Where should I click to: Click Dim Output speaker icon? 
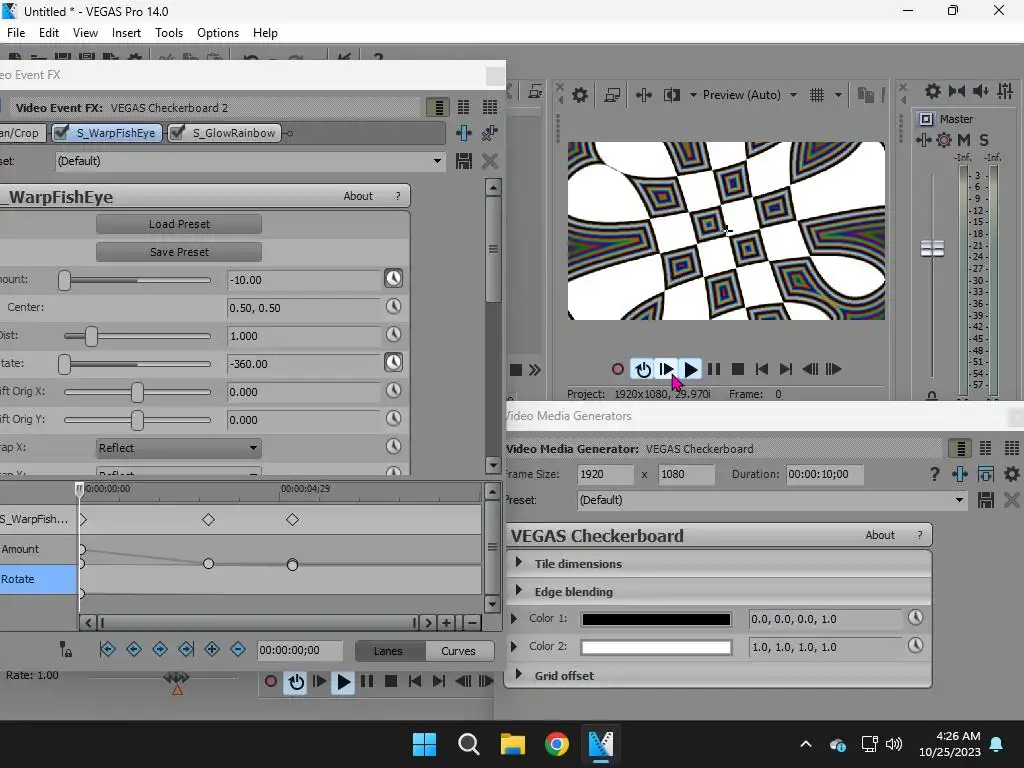point(980,91)
